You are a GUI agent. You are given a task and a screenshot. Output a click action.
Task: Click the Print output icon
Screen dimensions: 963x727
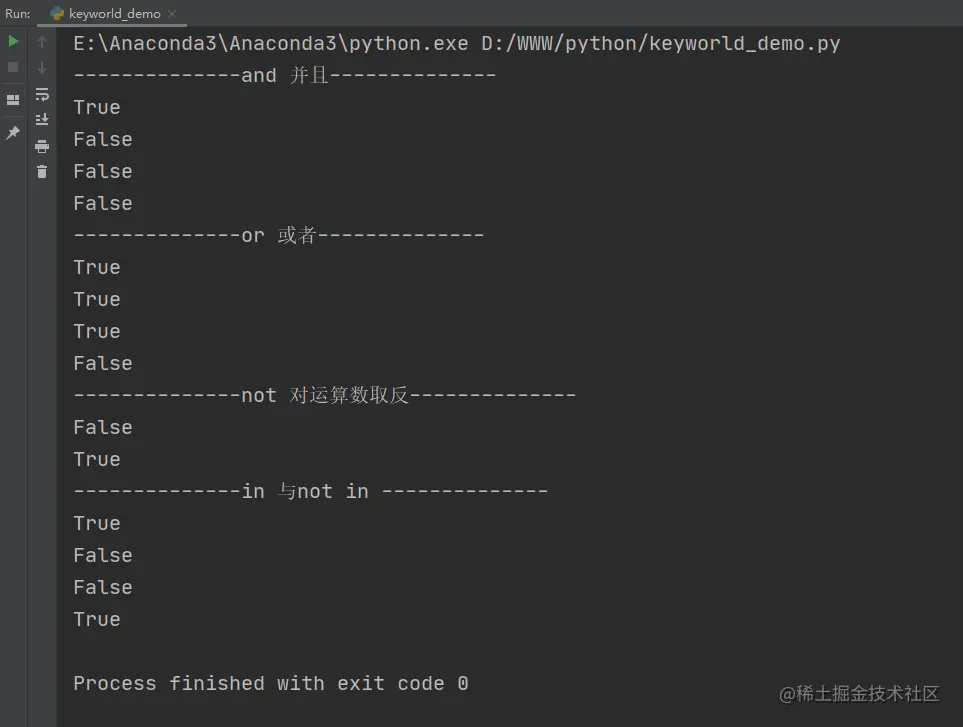42,146
